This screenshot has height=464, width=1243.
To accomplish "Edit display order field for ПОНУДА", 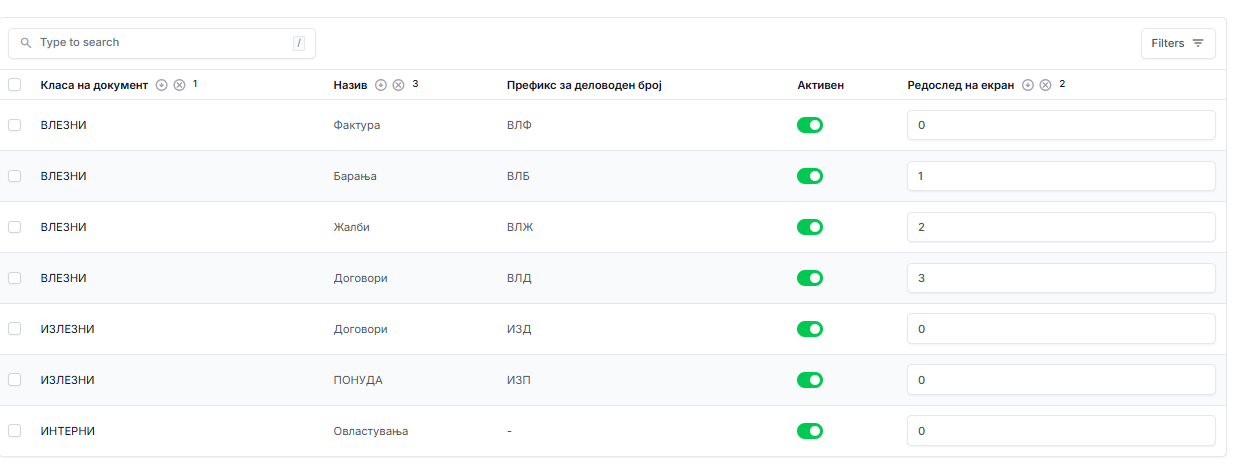I will pyautogui.click(x=1061, y=380).
